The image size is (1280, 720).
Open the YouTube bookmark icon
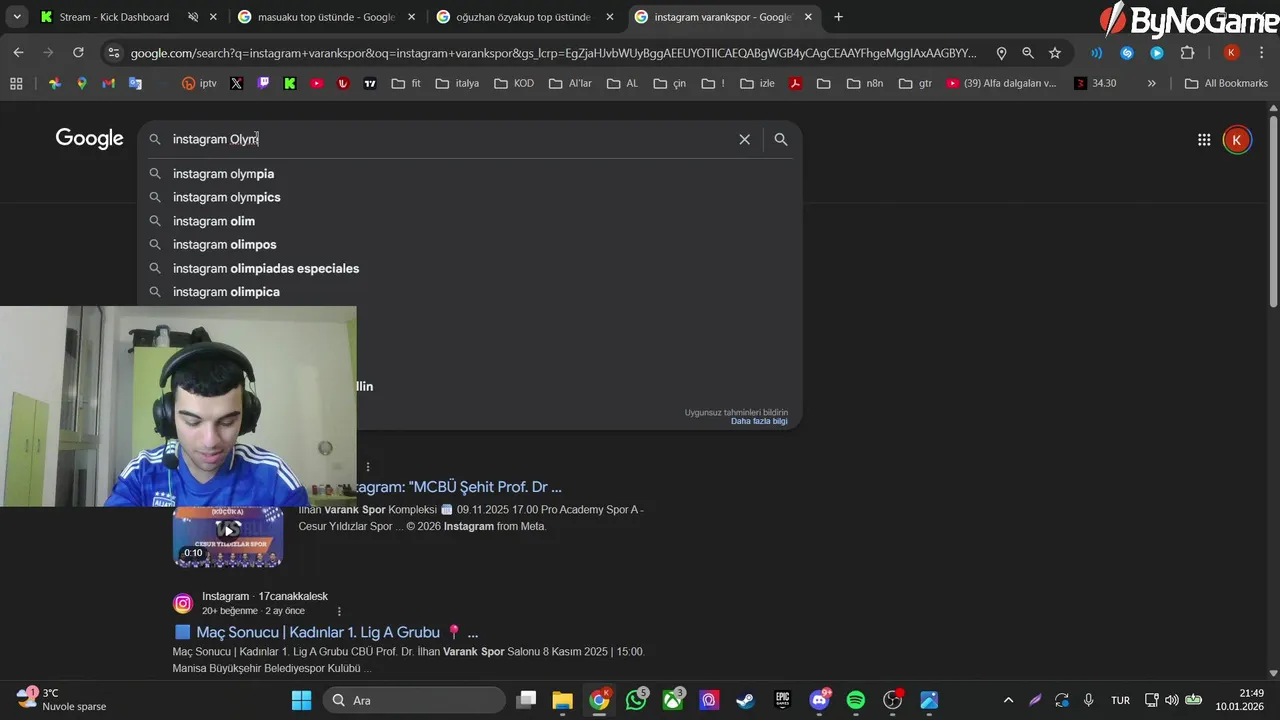[317, 83]
